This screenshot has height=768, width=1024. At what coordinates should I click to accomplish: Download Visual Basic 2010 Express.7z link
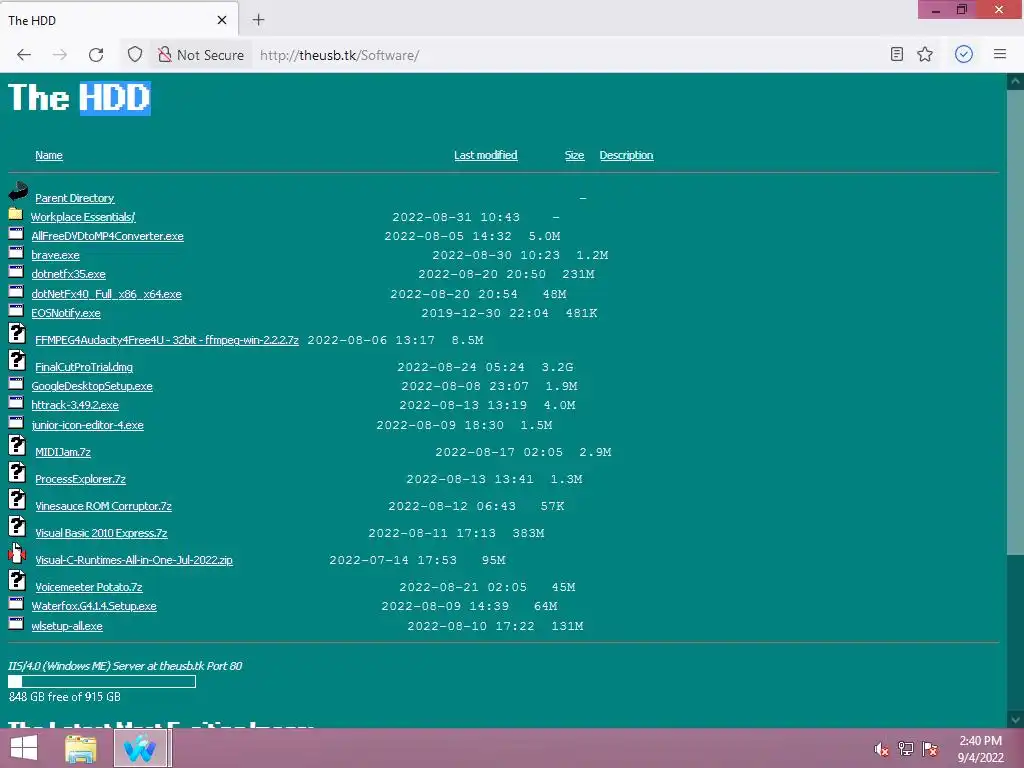(x=101, y=533)
